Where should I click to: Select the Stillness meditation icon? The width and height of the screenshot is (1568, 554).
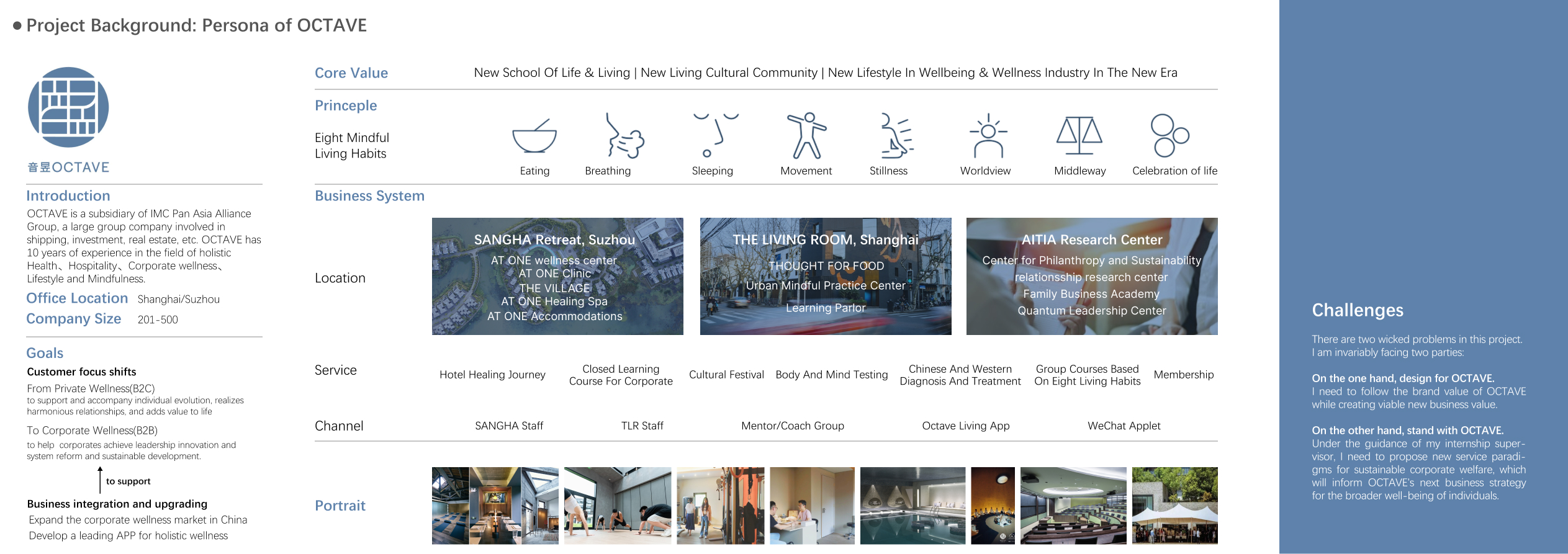pyautogui.click(x=896, y=135)
